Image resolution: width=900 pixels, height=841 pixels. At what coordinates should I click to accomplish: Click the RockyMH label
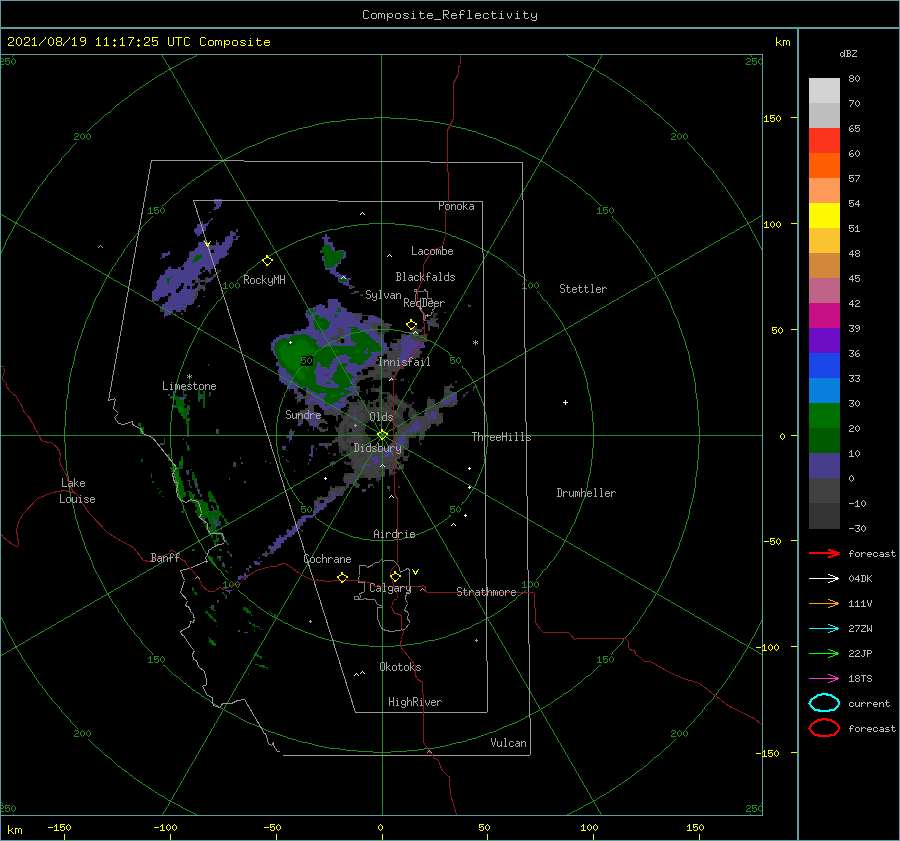tap(264, 280)
